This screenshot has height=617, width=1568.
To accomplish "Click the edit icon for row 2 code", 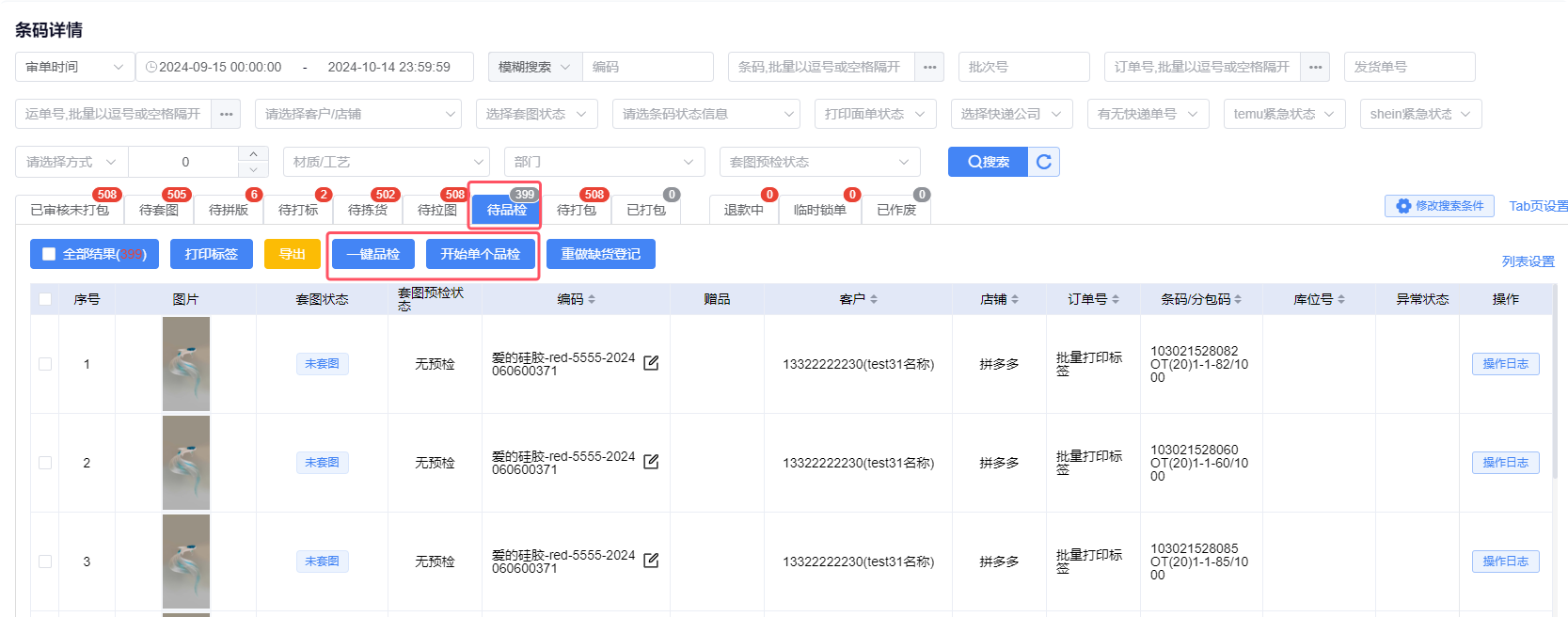I will point(651,462).
